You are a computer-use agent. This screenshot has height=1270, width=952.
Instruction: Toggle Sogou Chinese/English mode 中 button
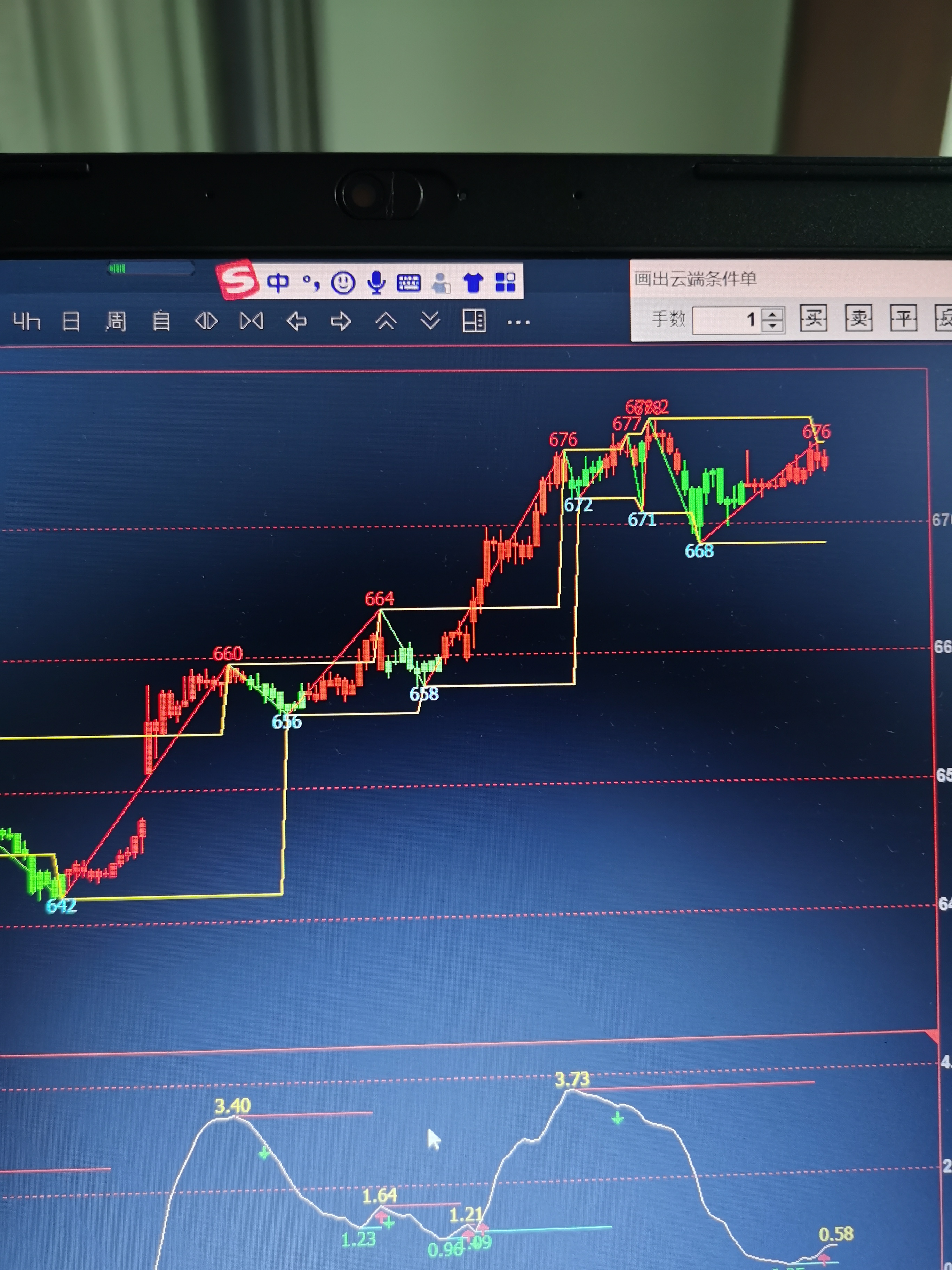point(278,282)
